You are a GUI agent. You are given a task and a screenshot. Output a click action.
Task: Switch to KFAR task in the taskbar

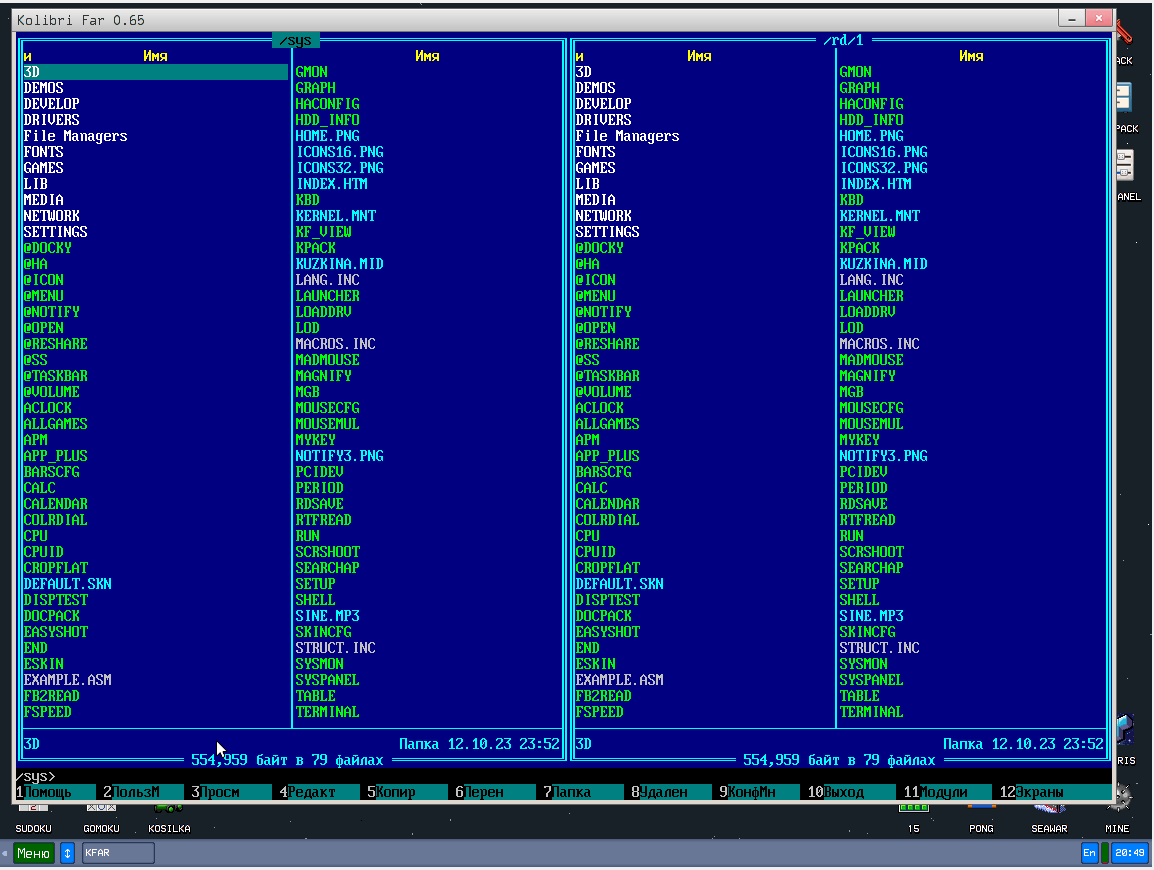[118, 853]
